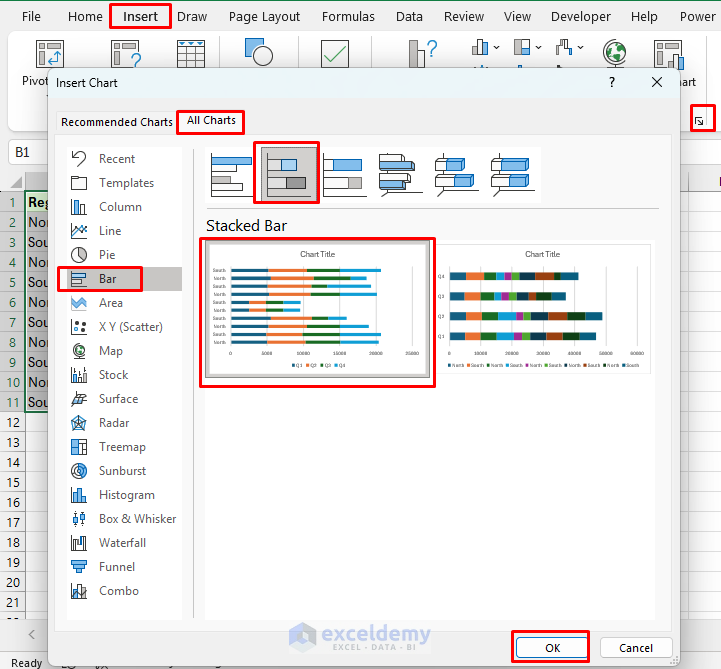Click the Recommended Charts ribbon icon
The image size is (721, 669).
[x=423, y=53]
